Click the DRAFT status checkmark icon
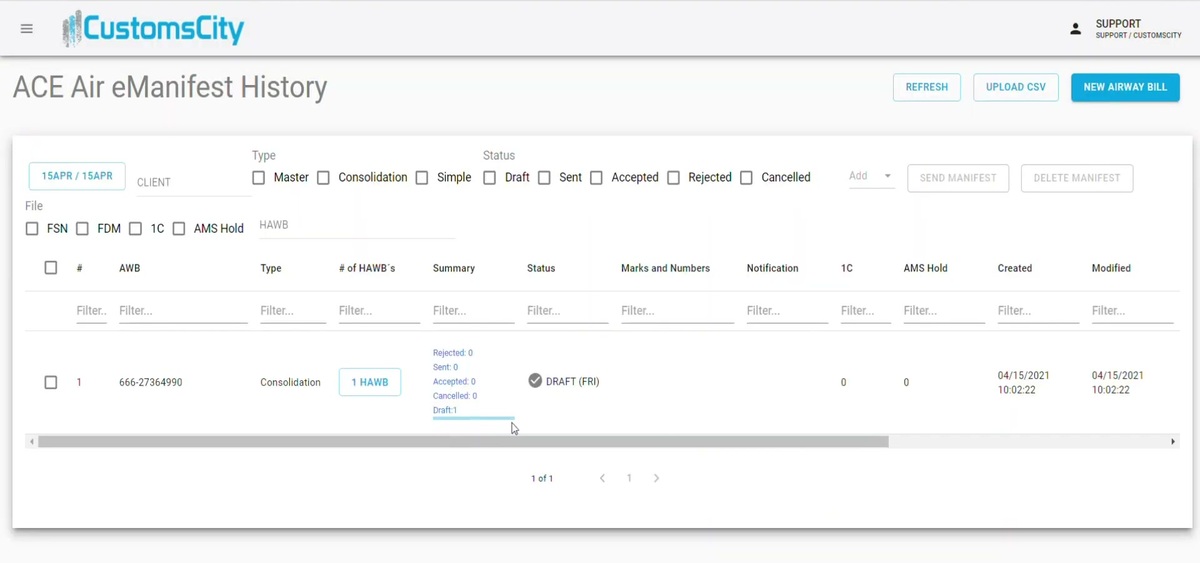The width and height of the screenshot is (1200, 563). 535,380
